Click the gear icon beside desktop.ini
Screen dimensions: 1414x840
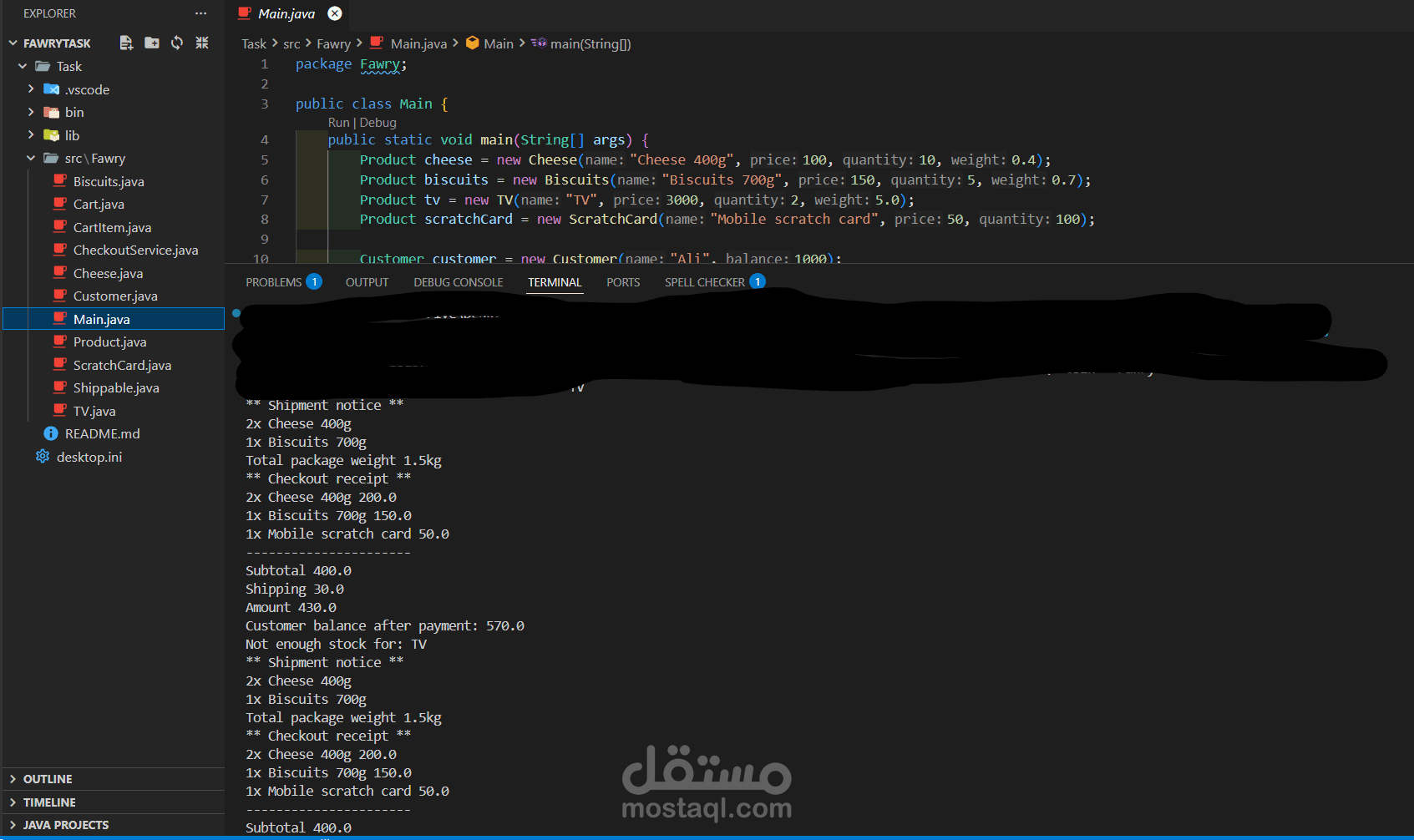pos(42,457)
